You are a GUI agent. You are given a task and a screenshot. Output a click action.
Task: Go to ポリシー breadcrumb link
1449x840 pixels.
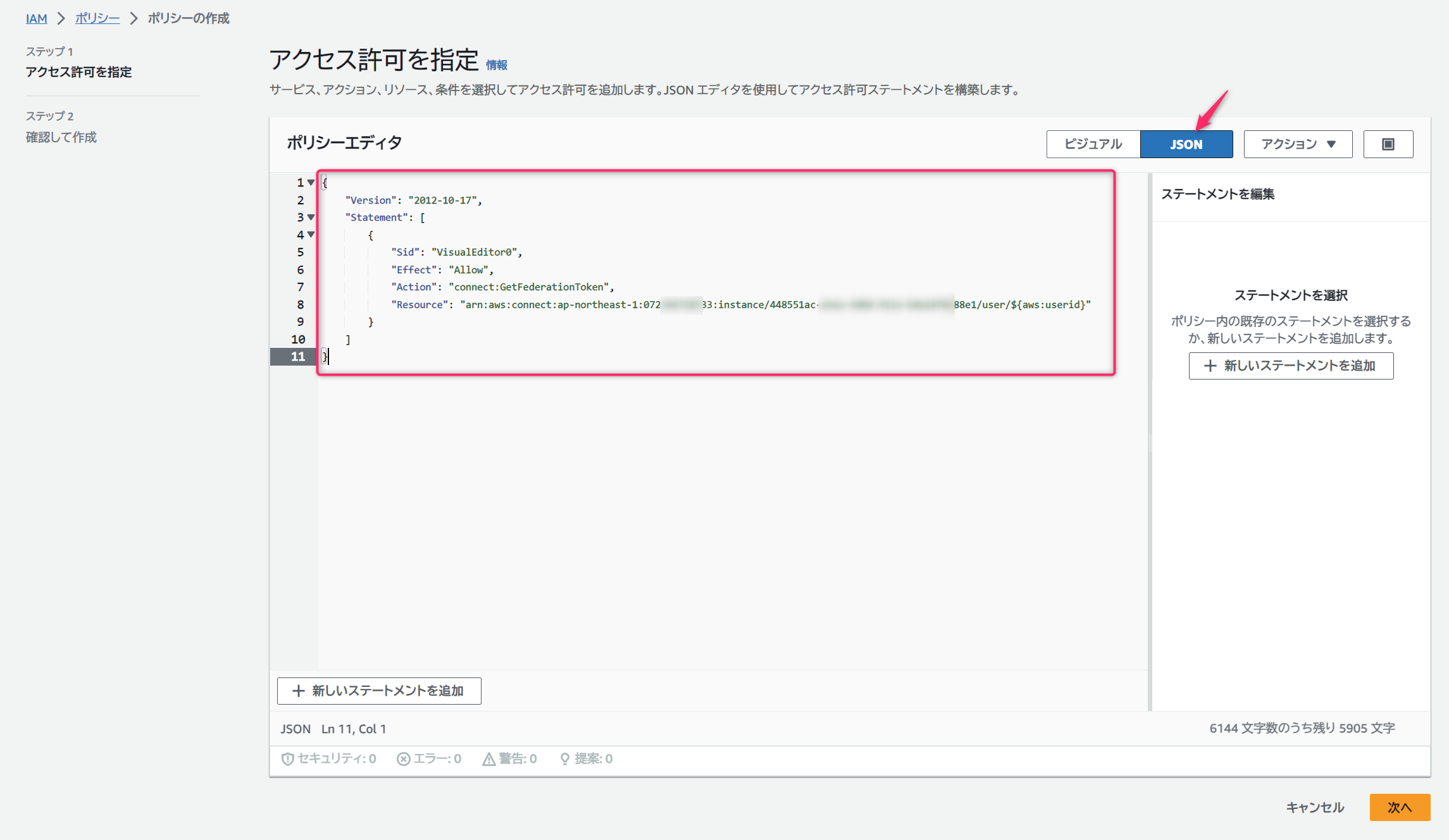[x=97, y=18]
